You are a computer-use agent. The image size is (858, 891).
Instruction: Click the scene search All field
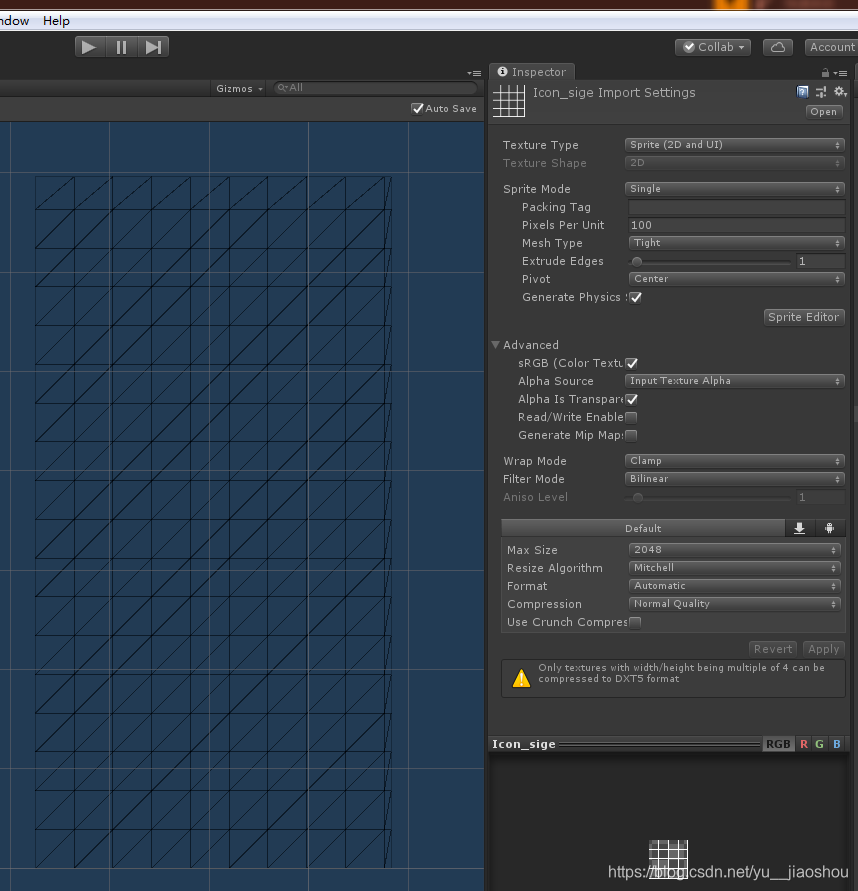click(375, 88)
